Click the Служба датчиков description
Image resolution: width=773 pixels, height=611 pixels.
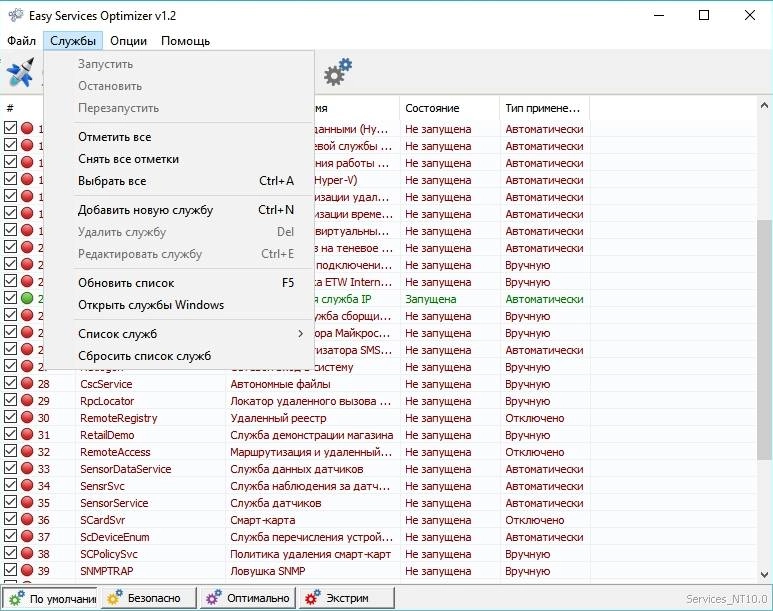pyautogui.click(x=276, y=503)
